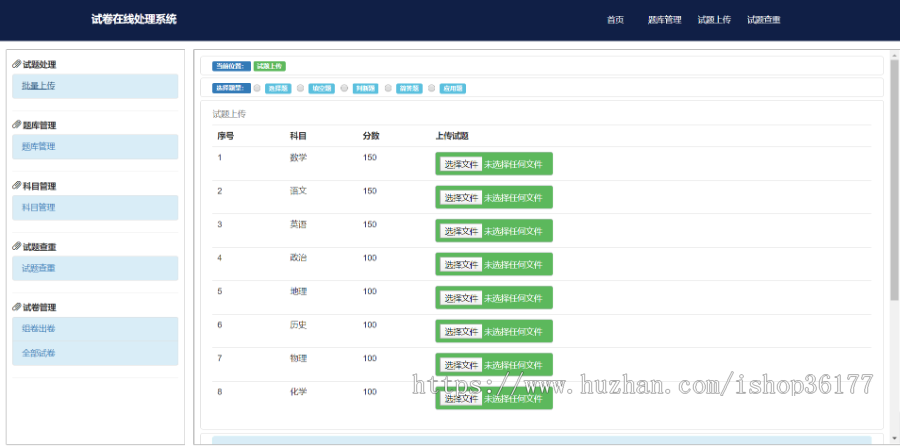This screenshot has height=448, width=900.
Task: Open 试题查重 in the top navigation
Action: (x=763, y=20)
